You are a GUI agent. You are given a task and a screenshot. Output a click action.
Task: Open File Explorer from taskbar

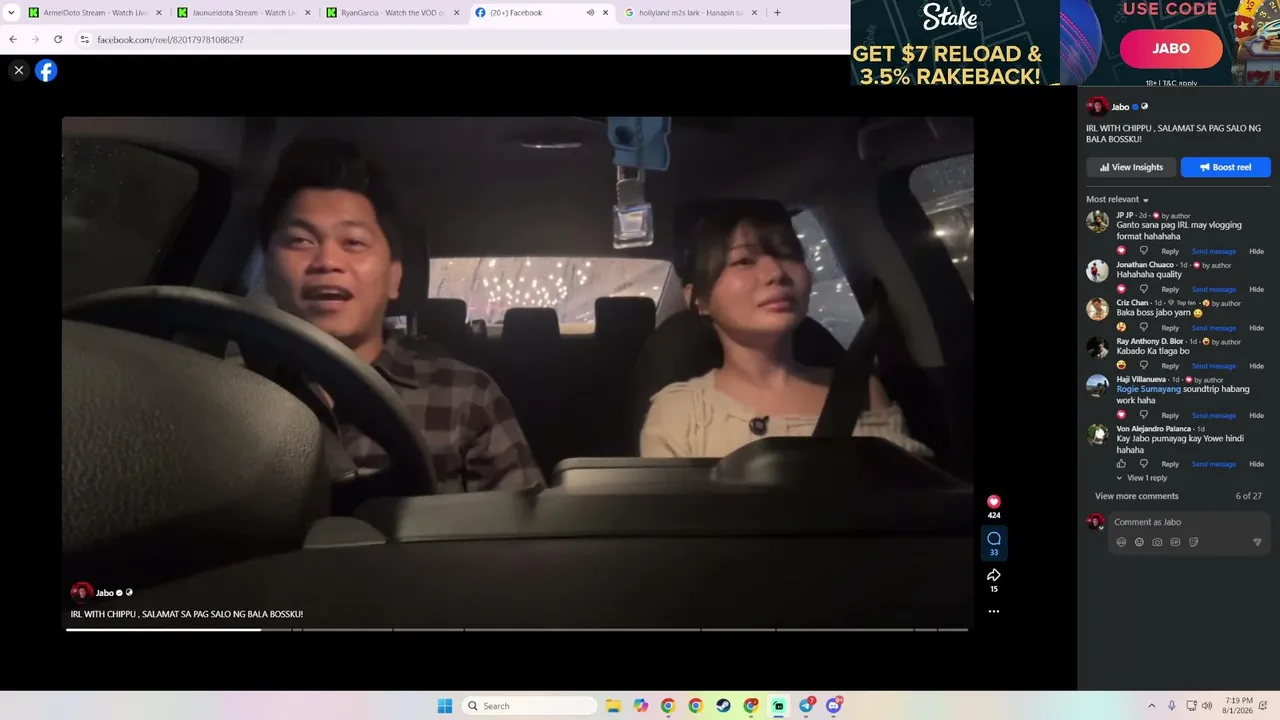[613, 706]
